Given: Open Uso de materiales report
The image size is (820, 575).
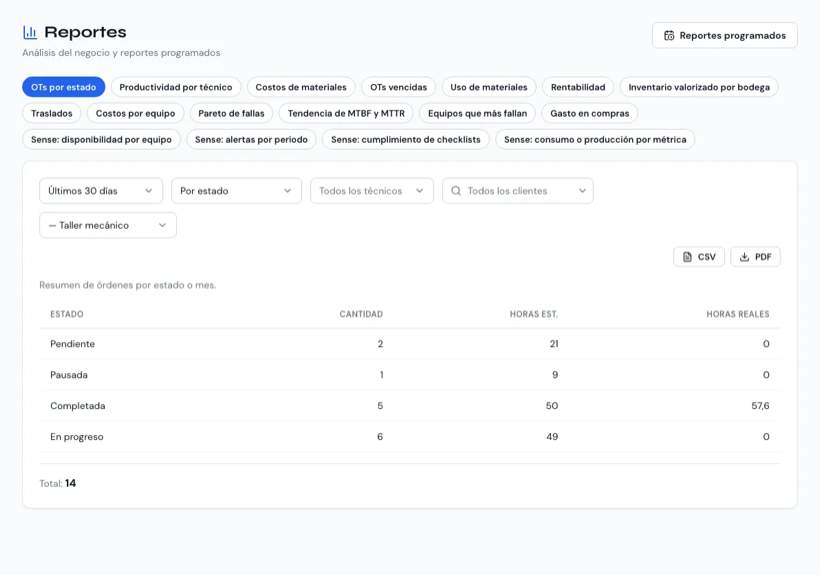Looking at the screenshot, I should pos(489,87).
